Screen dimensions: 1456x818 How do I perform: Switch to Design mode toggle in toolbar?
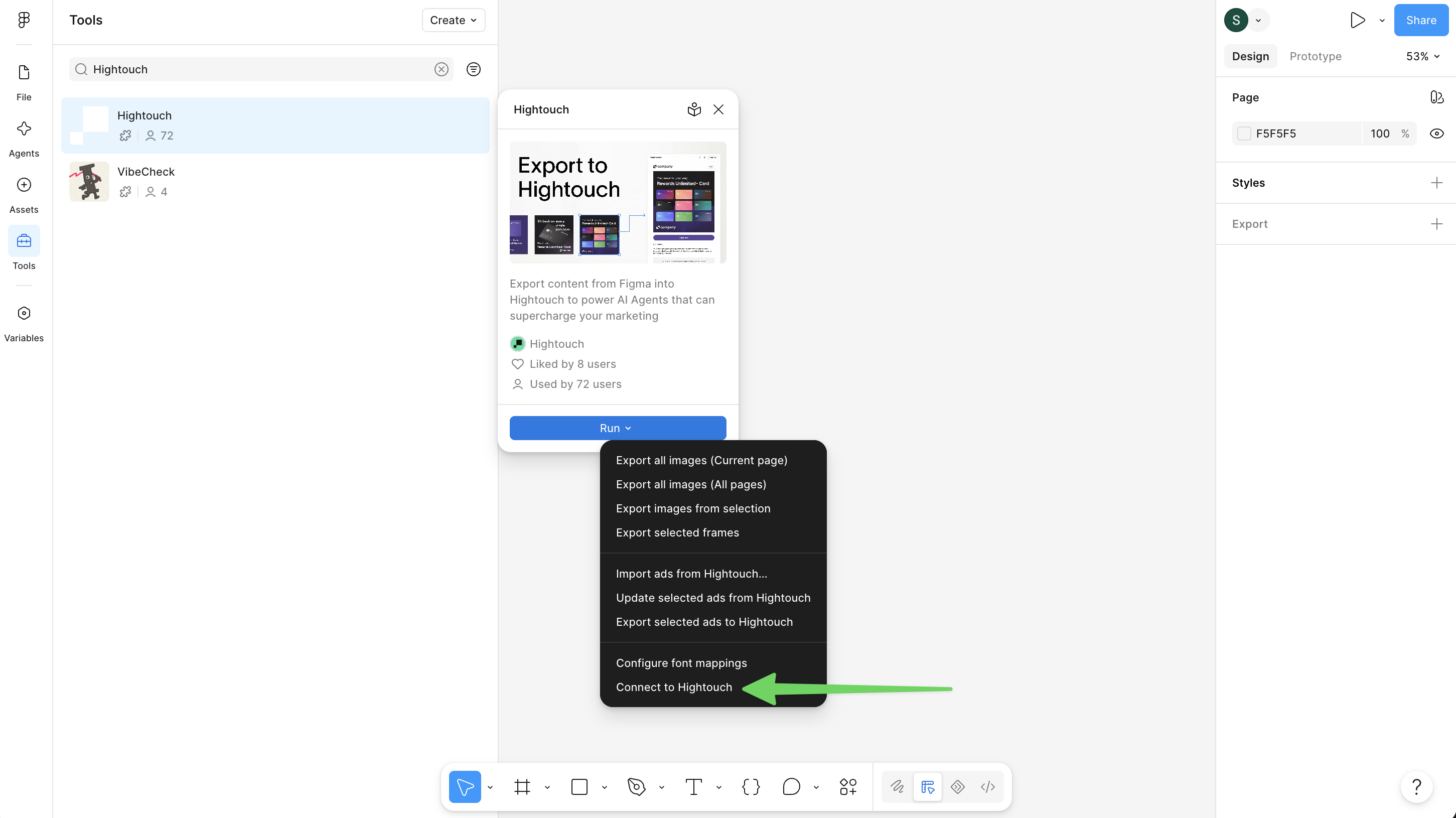click(x=928, y=786)
